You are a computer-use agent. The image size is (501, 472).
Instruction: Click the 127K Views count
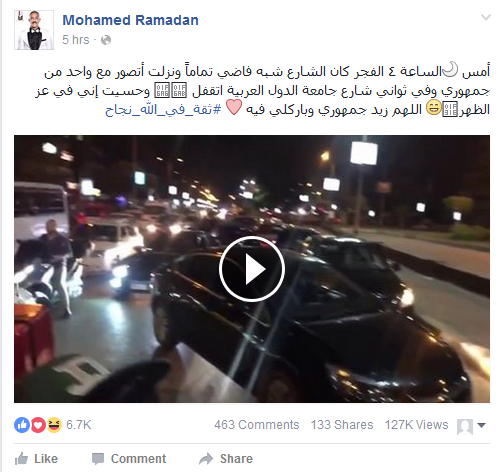pos(416,425)
